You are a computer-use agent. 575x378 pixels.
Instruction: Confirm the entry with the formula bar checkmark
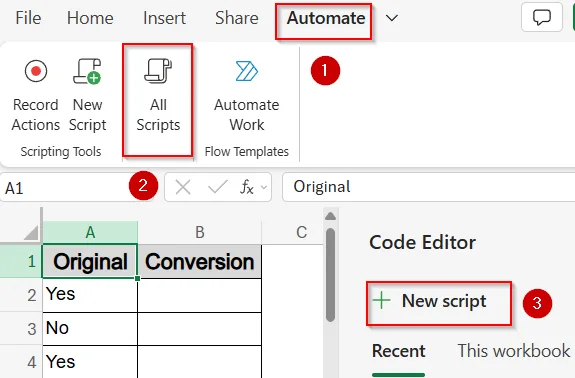tap(217, 187)
